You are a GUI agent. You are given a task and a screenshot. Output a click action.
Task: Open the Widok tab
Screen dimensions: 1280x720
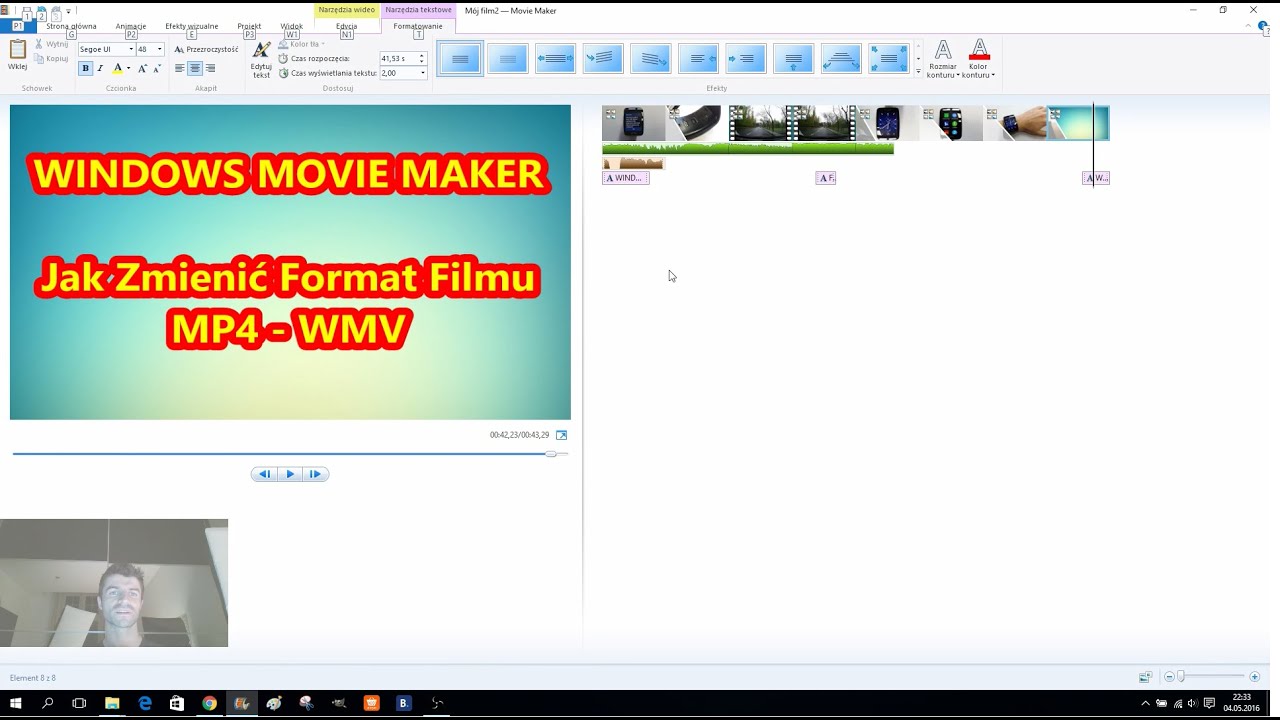(x=292, y=26)
